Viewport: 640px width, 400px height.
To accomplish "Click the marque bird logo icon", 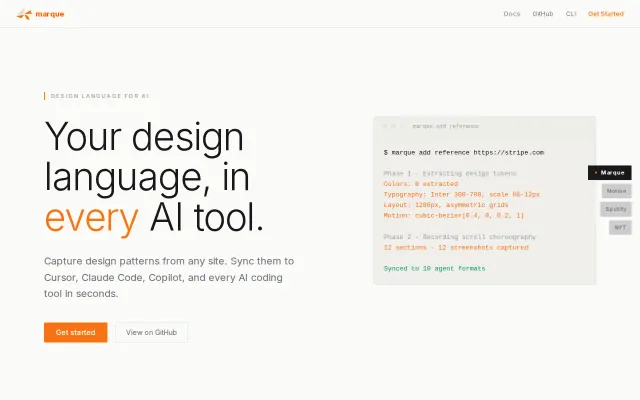I will 24,14.
